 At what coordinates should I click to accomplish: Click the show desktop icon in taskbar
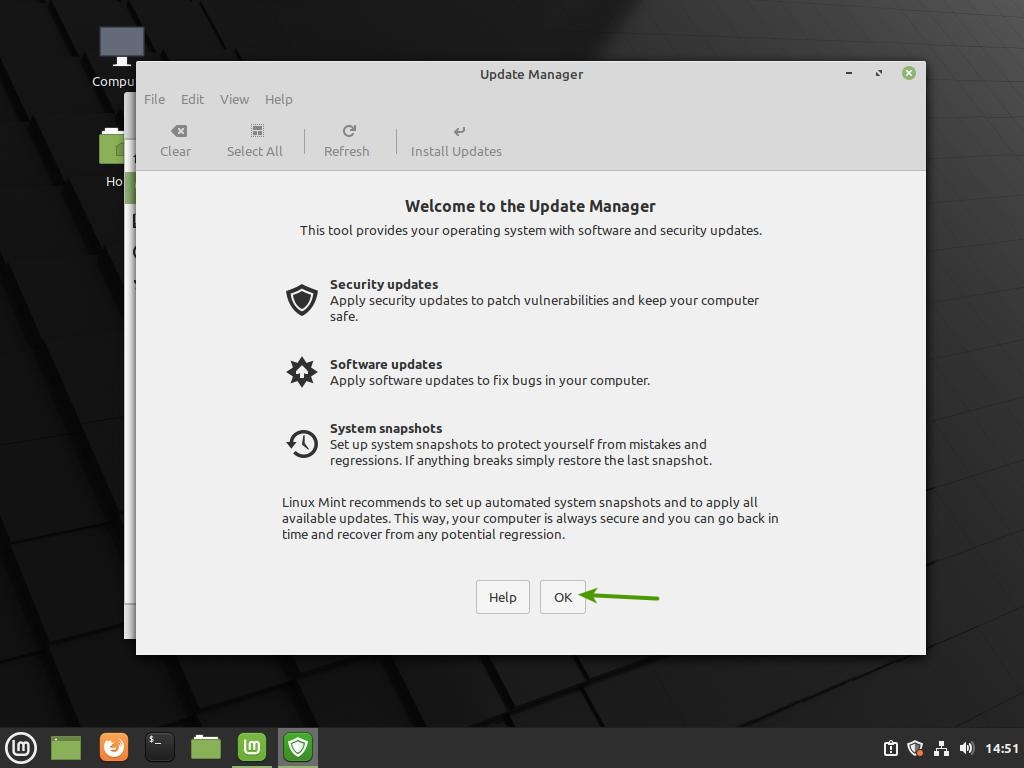(66, 747)
